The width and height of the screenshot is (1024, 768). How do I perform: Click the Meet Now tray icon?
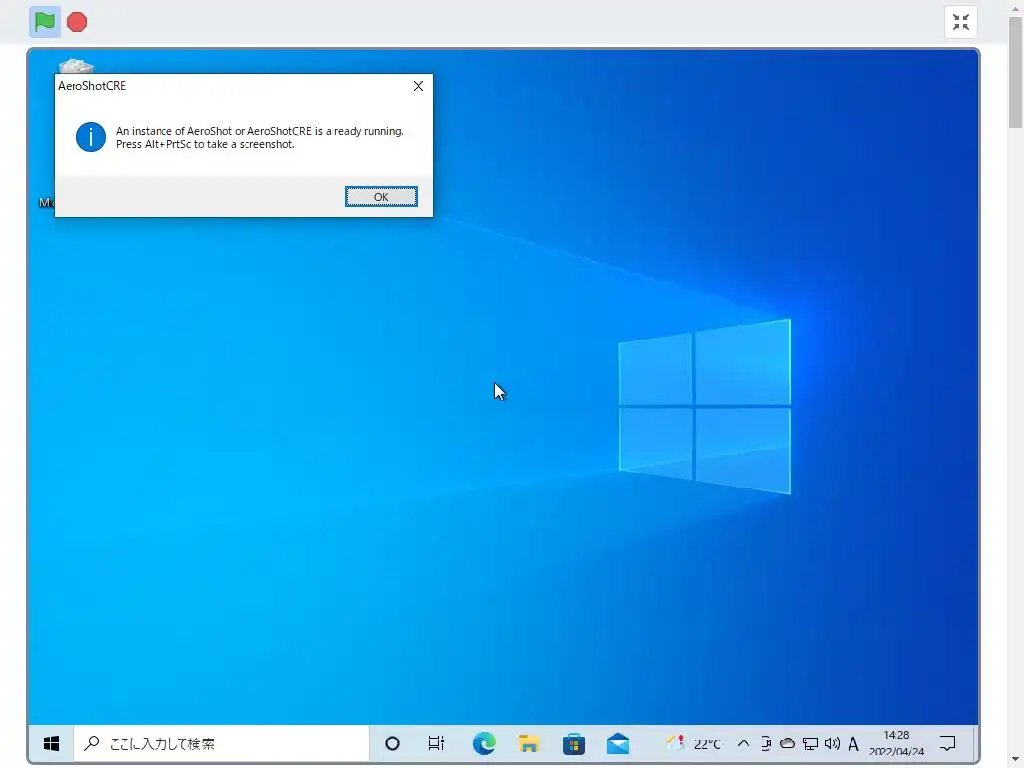coord(766,743)
